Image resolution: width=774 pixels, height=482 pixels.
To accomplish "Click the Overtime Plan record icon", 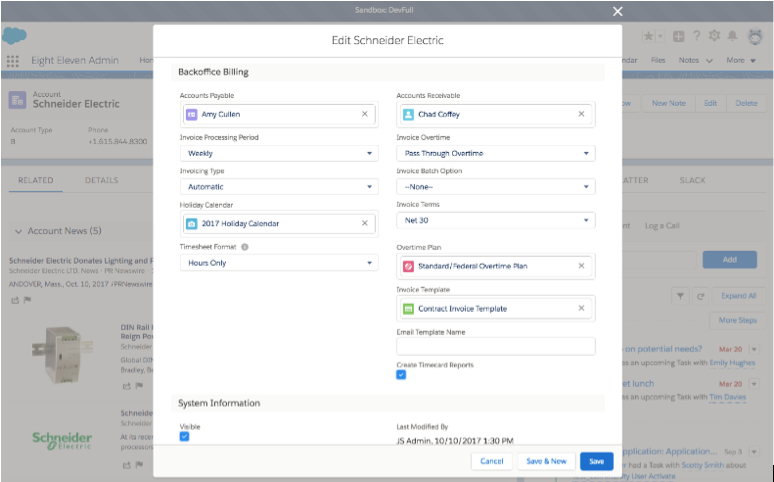I will click(x=408, y=266).
